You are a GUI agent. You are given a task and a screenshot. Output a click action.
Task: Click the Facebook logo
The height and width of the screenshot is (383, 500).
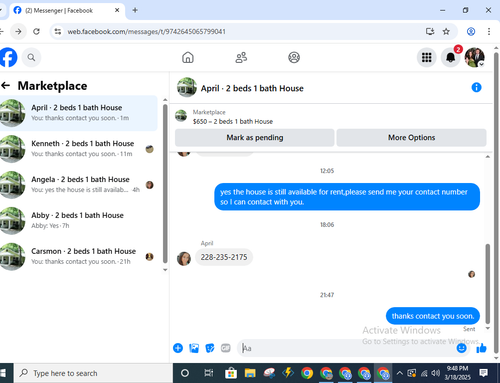[8, 57]
